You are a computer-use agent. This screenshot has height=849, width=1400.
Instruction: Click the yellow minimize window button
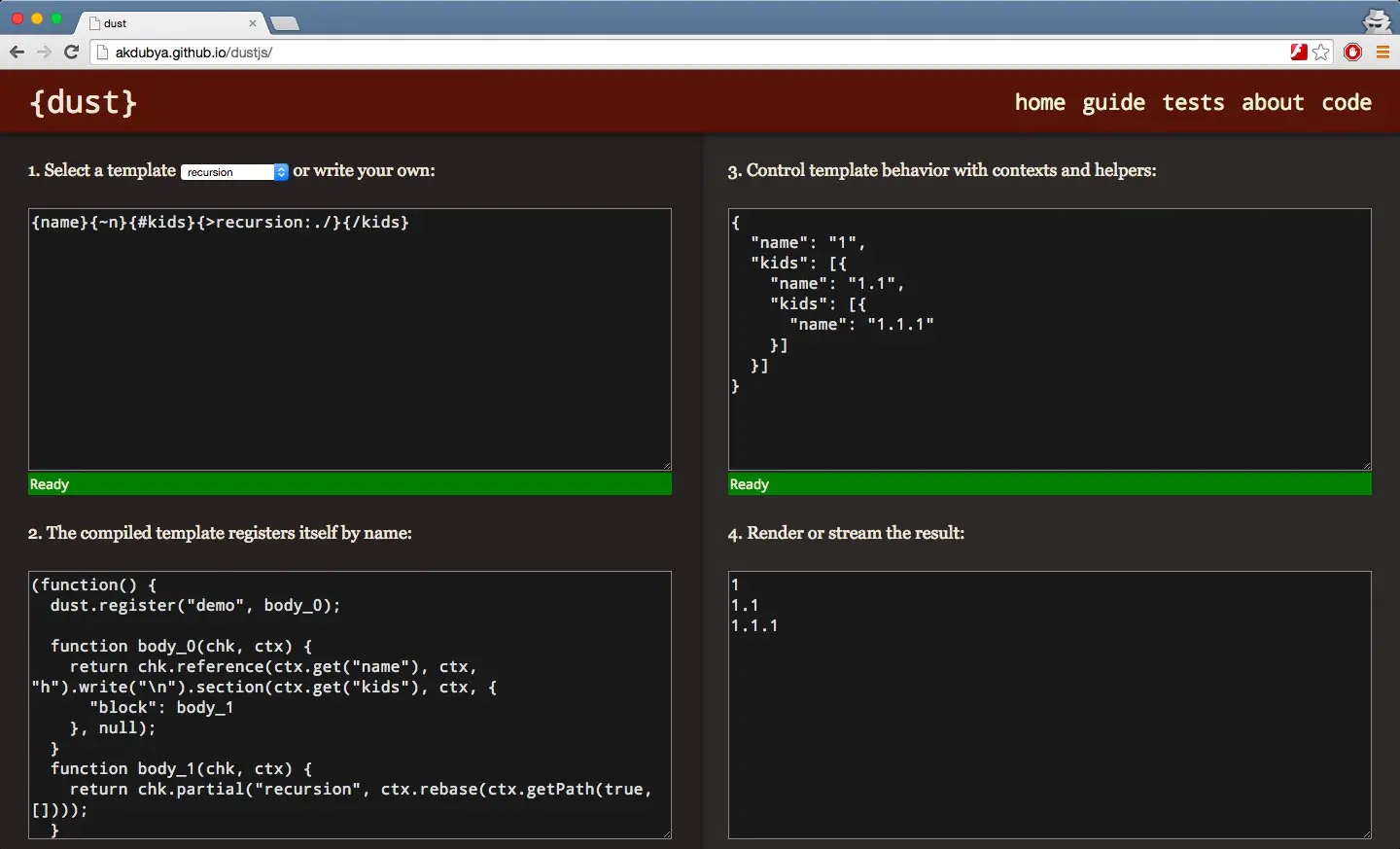37,18
